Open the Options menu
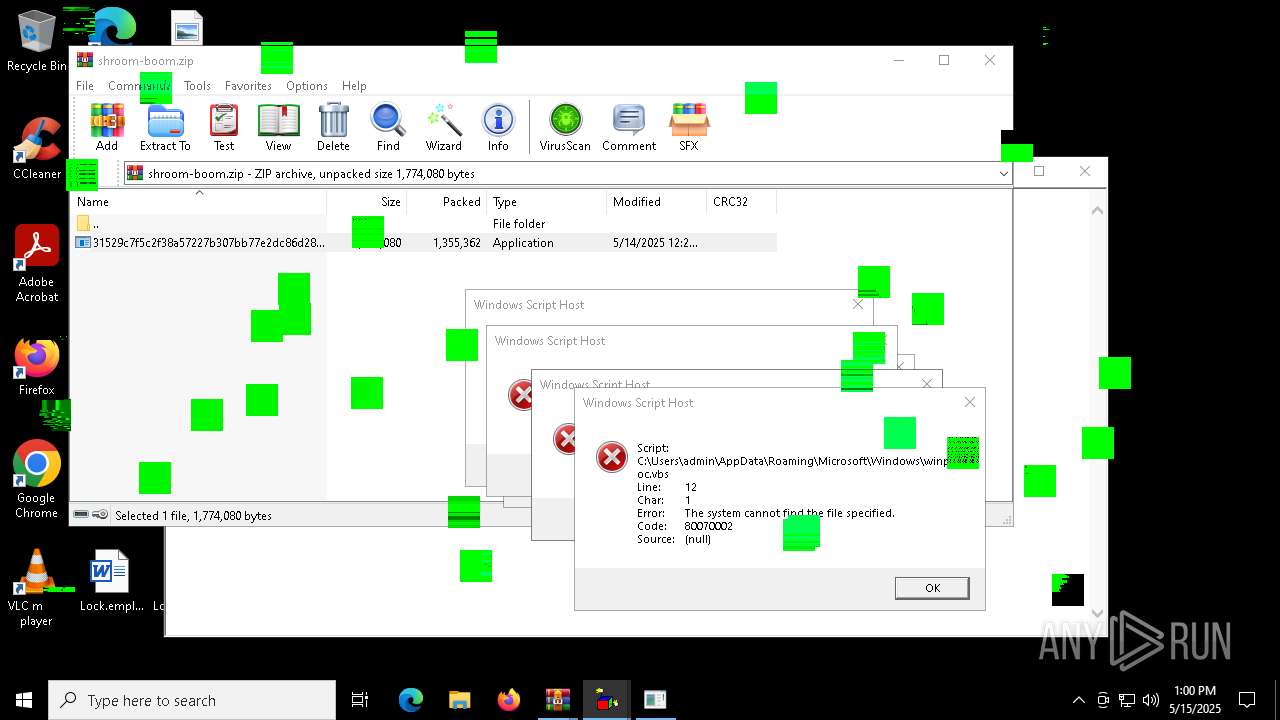This screenshot has height=720, width=1280. coord(307,86)
